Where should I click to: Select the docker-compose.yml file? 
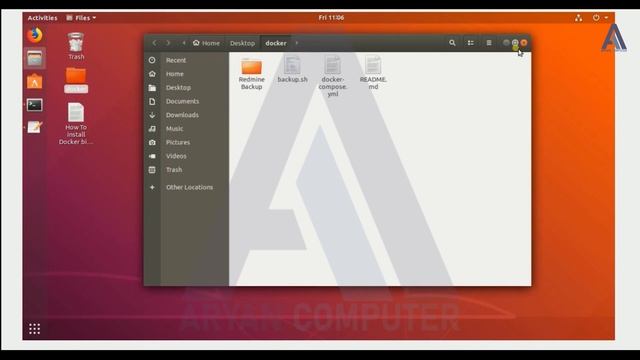click(333, 76)
